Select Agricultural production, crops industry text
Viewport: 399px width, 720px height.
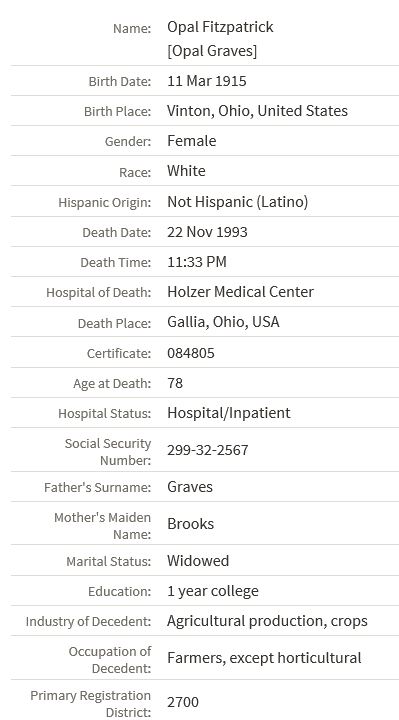tap(267, 621)
